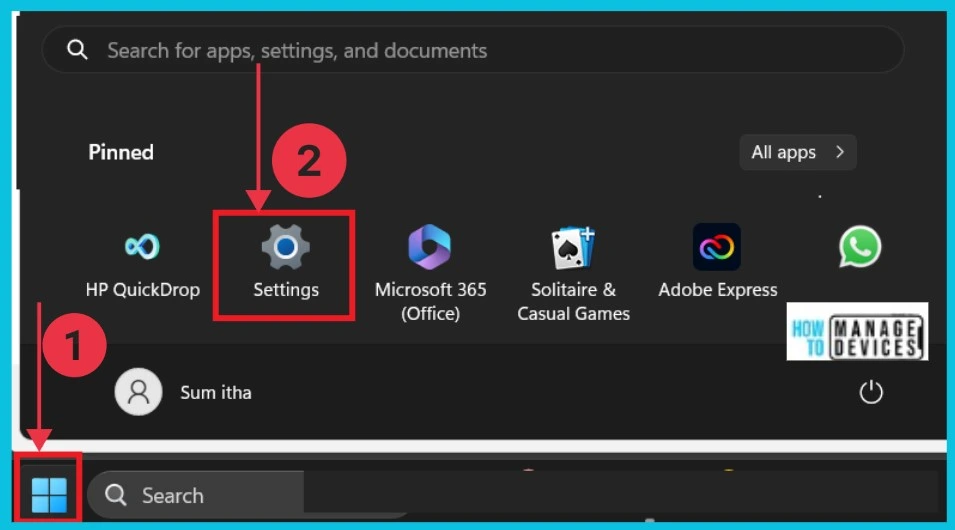Click the taskbar Search magnifier icon
Image resolution: width=955 pixels, height=530 pixels.
point(115,495)
